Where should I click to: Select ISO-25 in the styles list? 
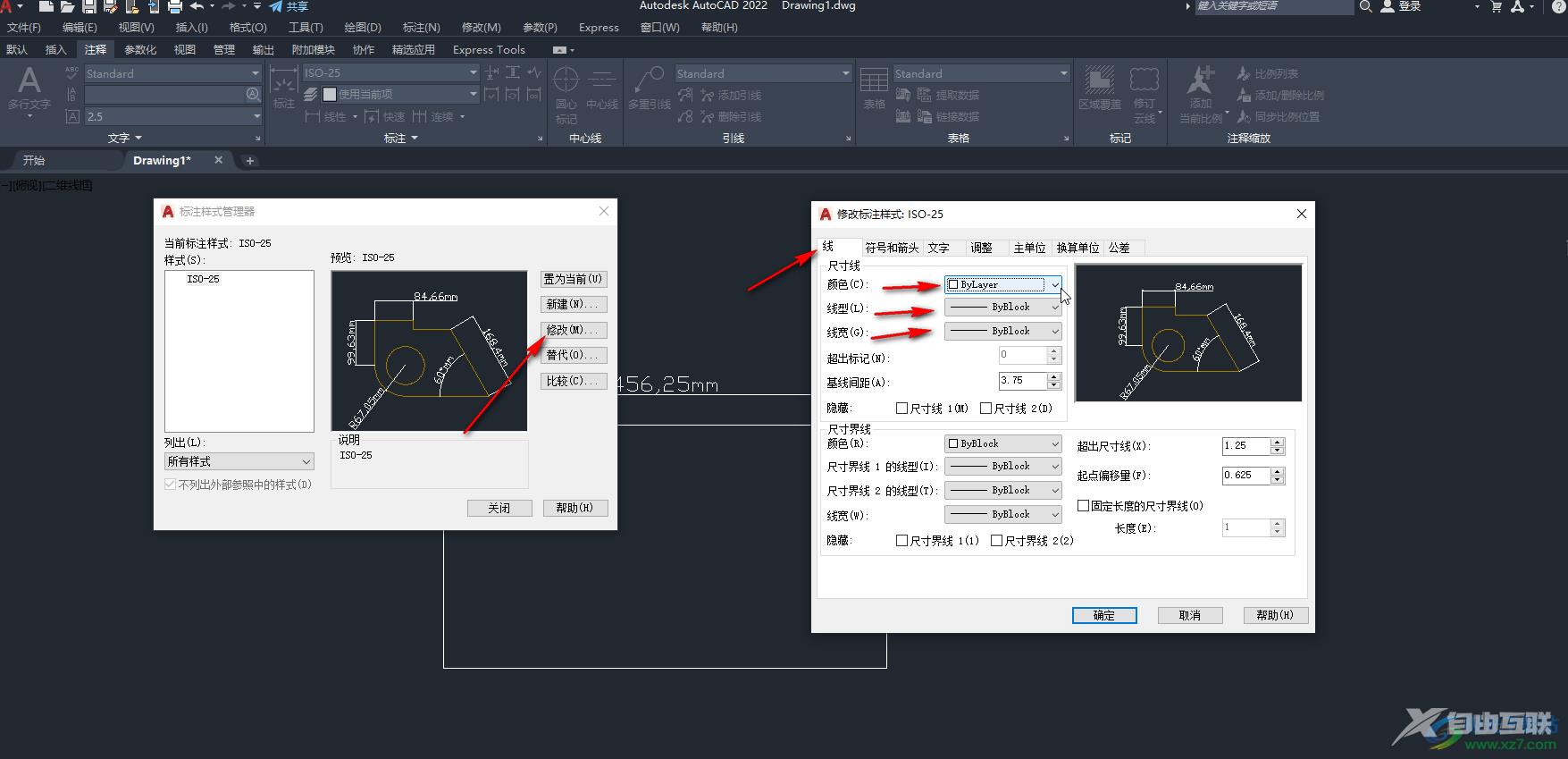click(204, 279)
